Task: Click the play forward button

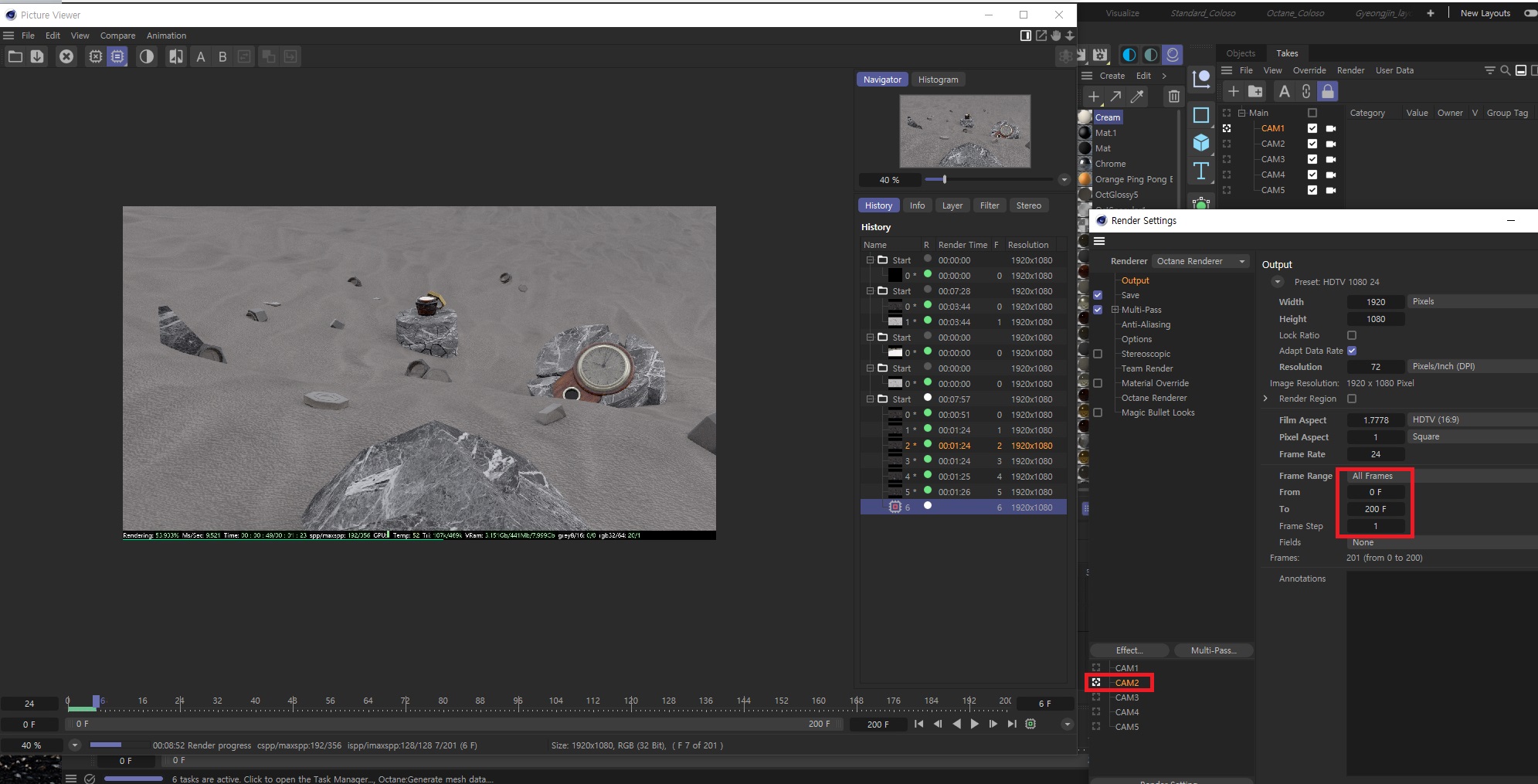Action: point(975,724)
